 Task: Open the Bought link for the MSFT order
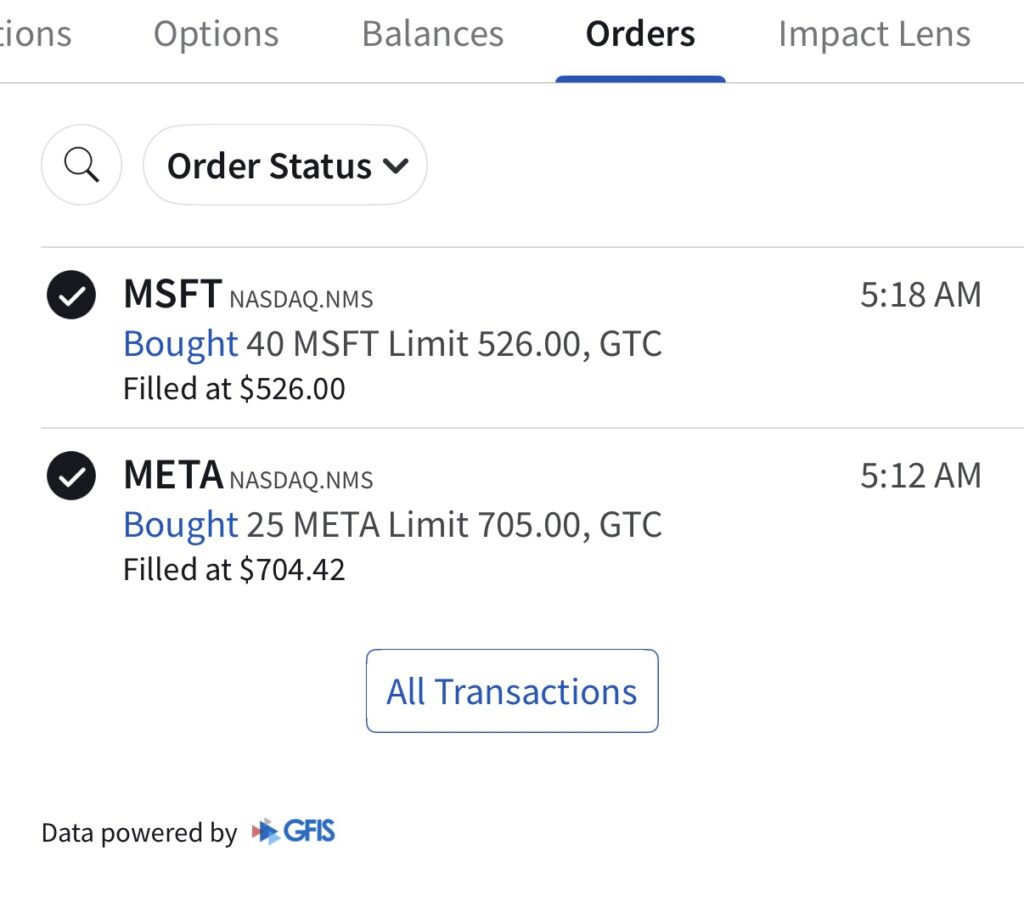(x=180, y=344)
